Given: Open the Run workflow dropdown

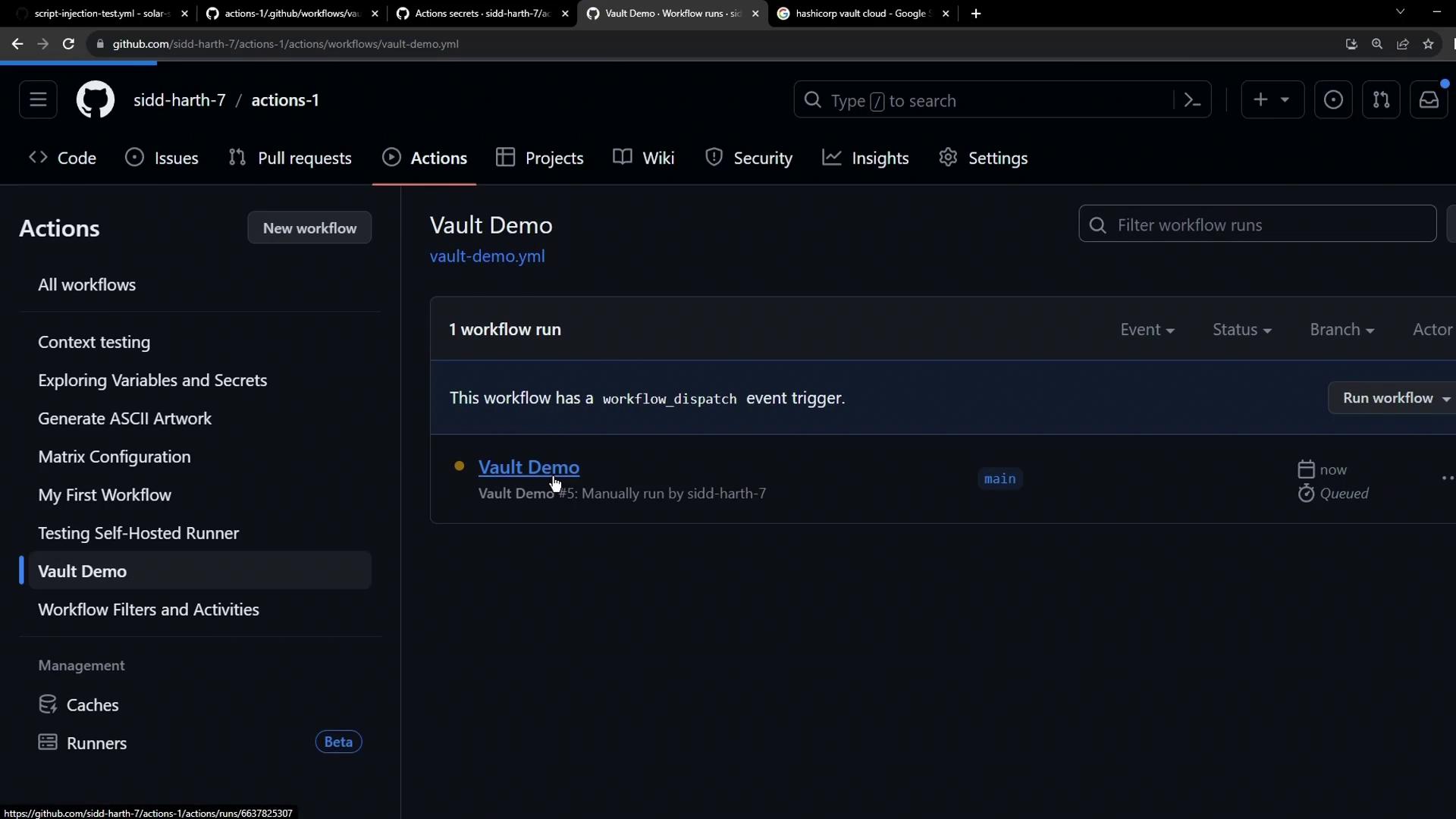Looking at the screenshot, I should (1394, 398).
